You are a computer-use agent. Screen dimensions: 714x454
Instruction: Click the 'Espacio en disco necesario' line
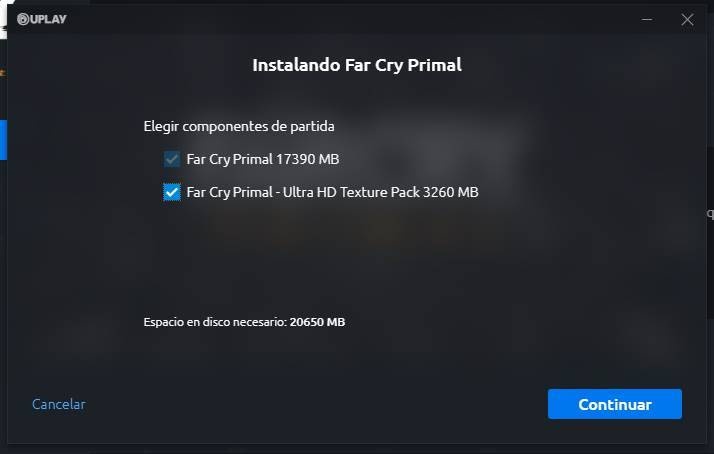coord(215,322)
